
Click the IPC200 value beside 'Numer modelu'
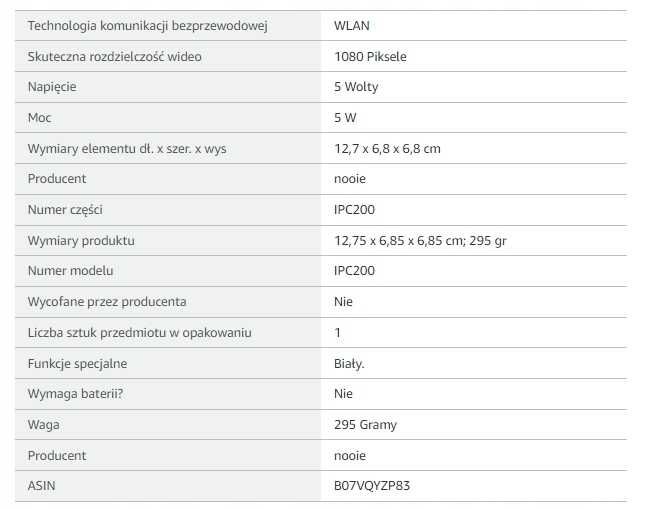coord(354,271)
